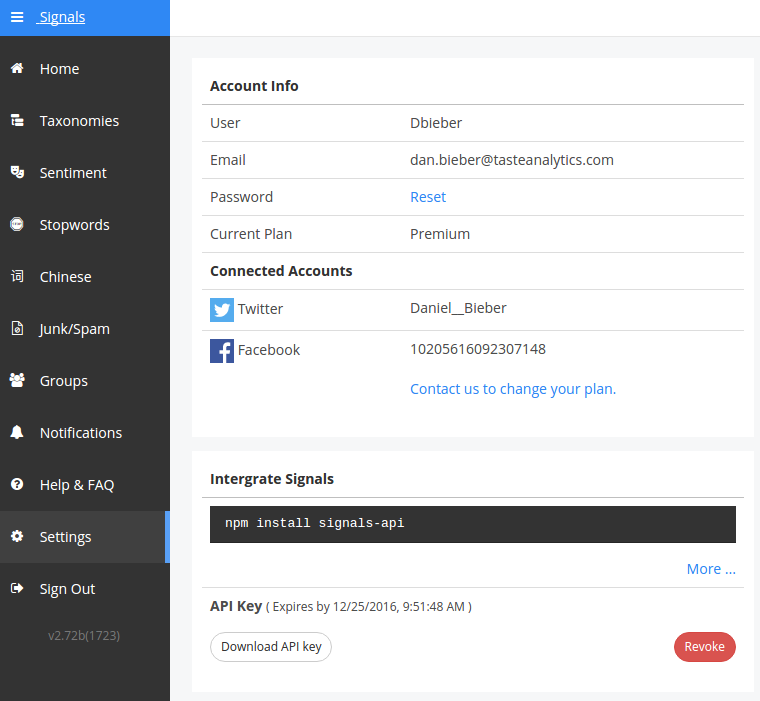Screen dimensions: 760x701
Task: Select the Premium plan value
Action: point(440,234)
